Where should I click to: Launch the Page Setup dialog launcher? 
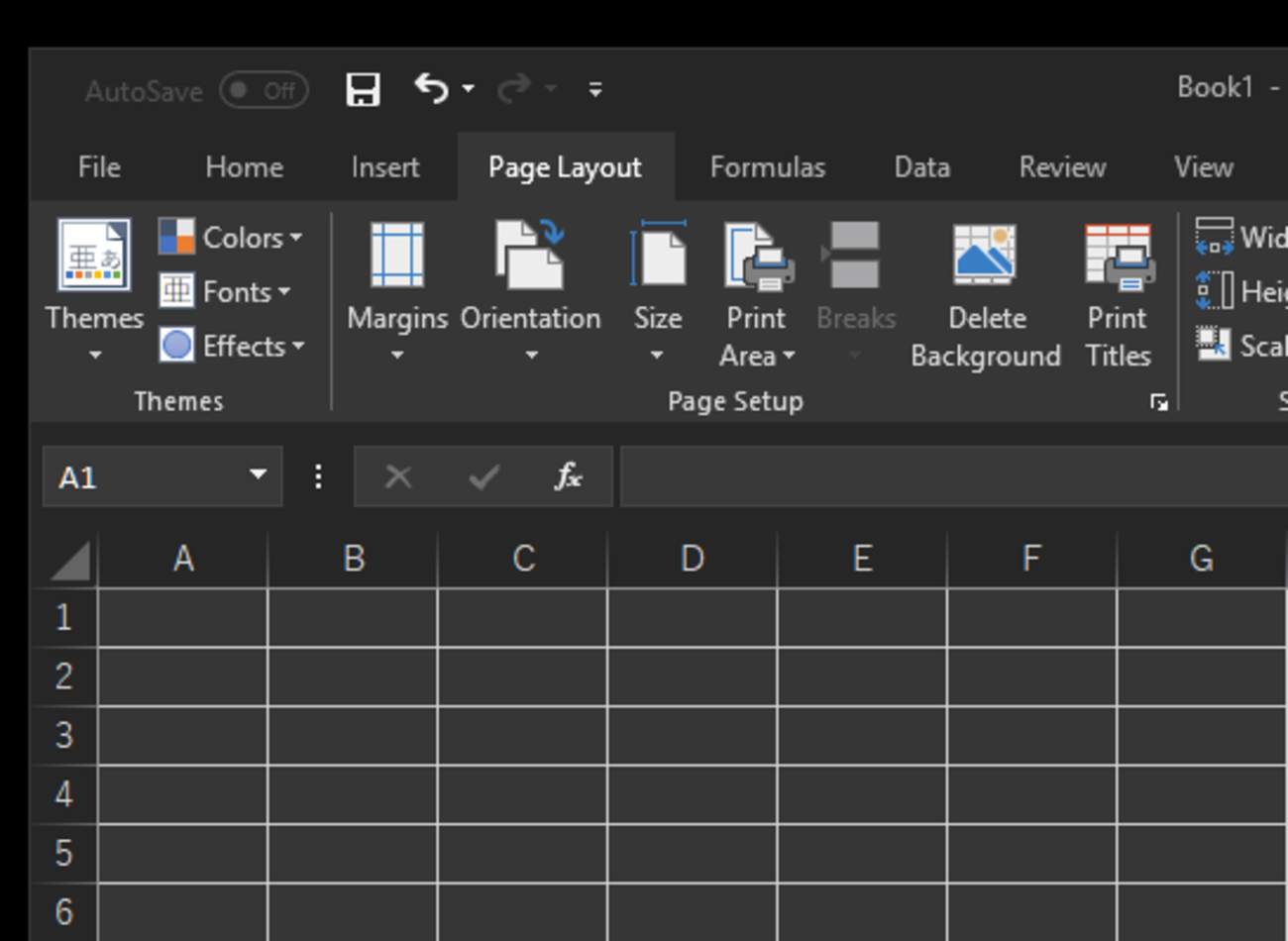(1158, 402)
